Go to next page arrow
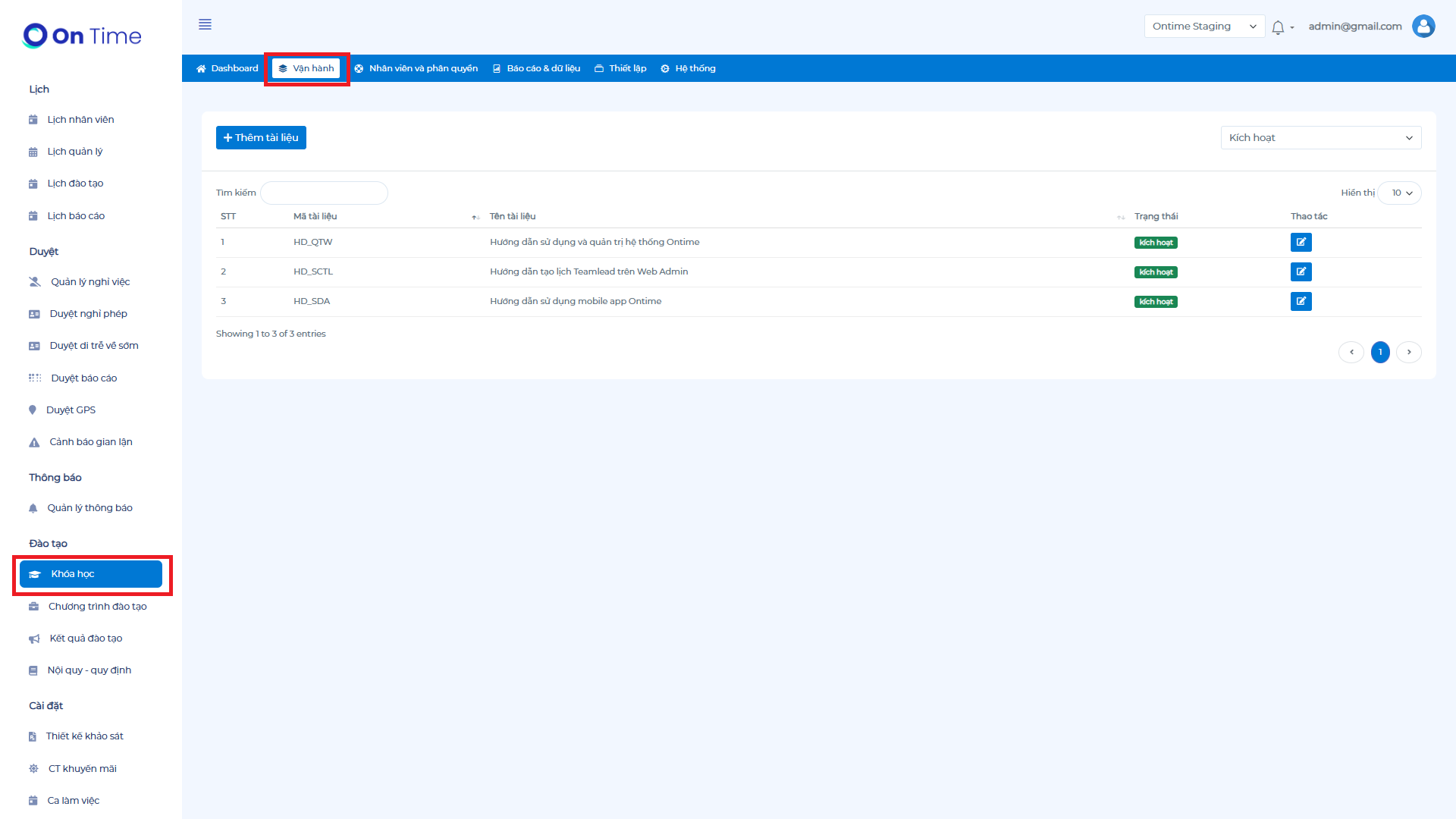Viewport: 1456px width, 819px height. pos(1409,353)
